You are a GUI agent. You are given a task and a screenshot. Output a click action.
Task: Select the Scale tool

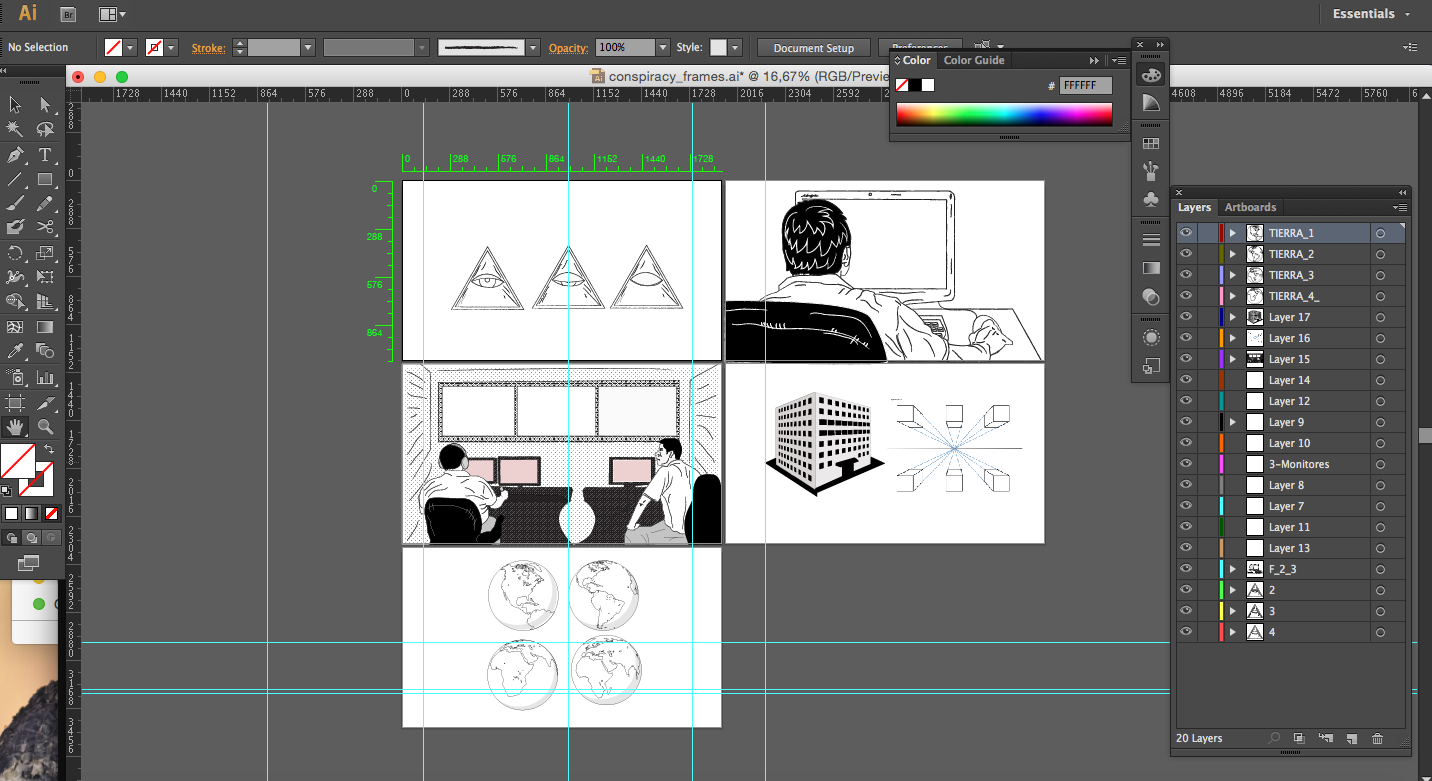(45, 252)
